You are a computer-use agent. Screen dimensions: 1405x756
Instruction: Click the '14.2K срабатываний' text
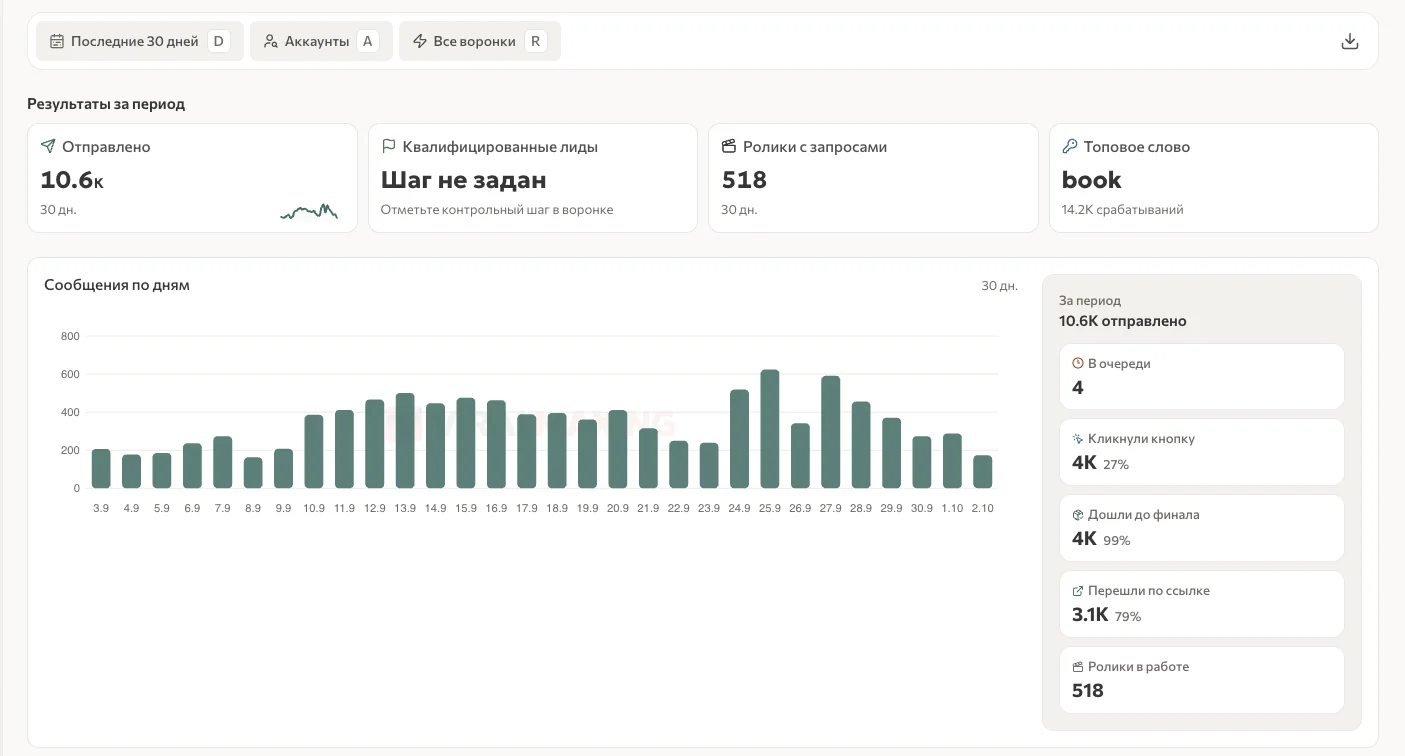click(x=1123, y=210)
